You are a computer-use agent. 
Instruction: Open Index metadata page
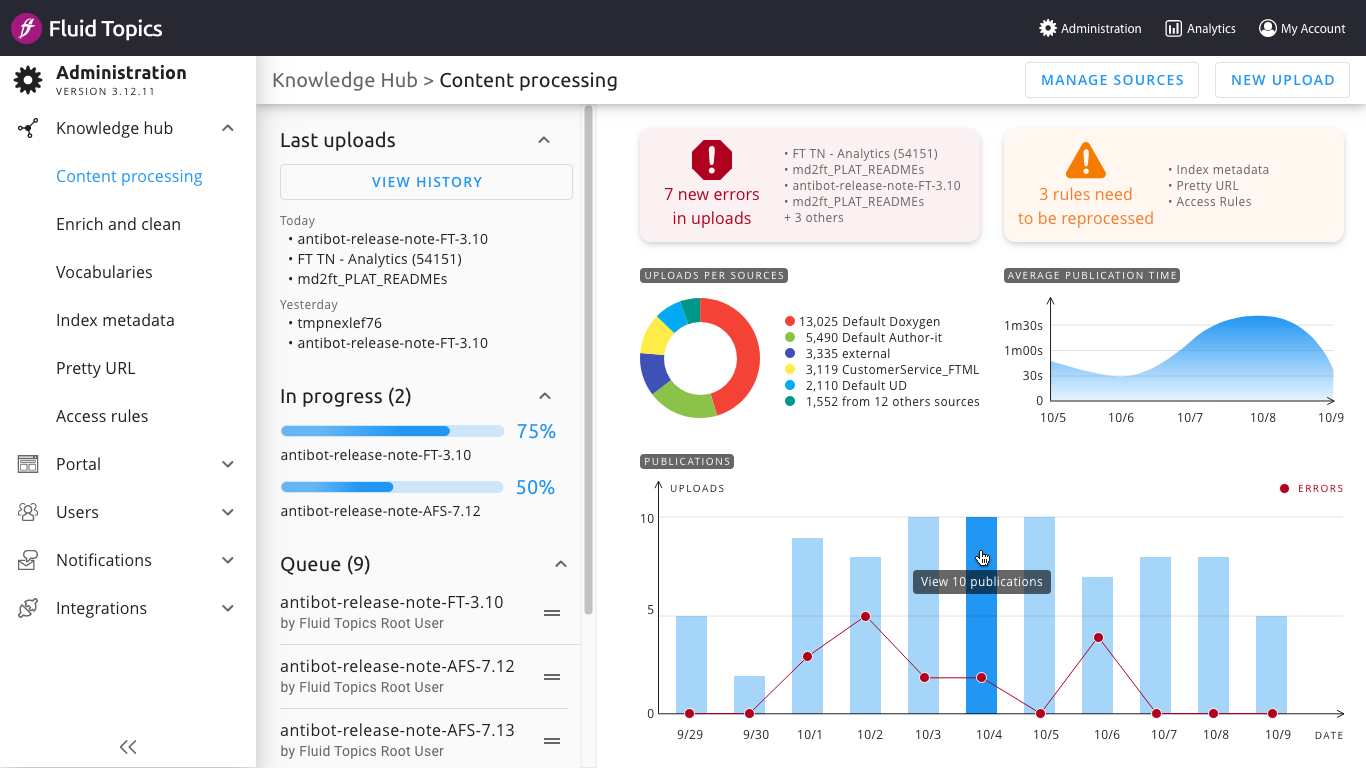115,320
